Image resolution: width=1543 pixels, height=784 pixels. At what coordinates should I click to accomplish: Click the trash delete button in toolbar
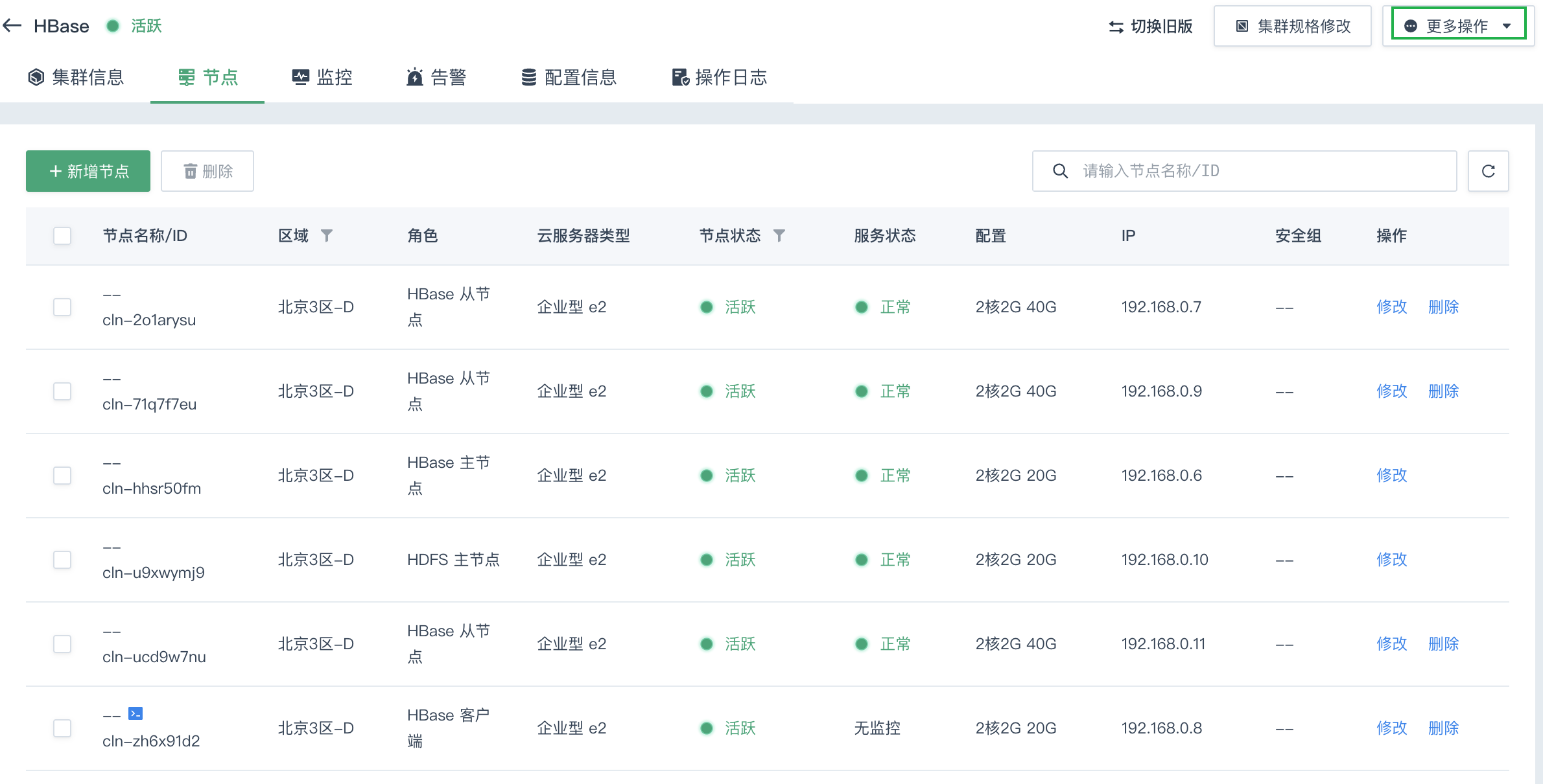coord(207,171)
